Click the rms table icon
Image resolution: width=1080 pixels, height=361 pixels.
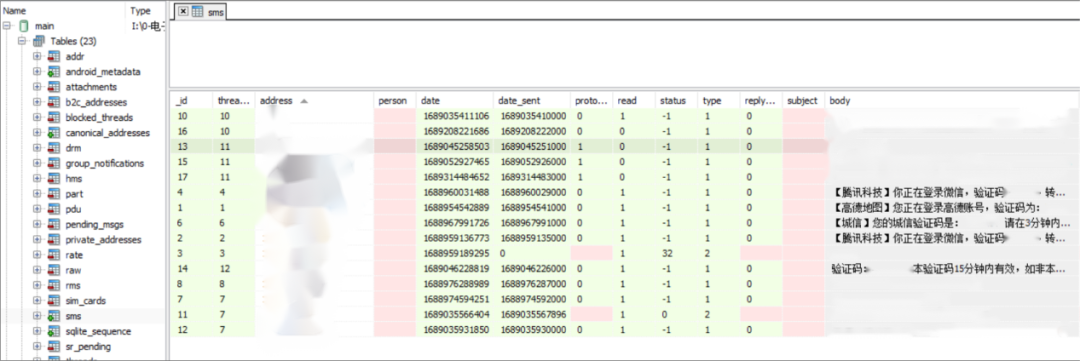54,286
